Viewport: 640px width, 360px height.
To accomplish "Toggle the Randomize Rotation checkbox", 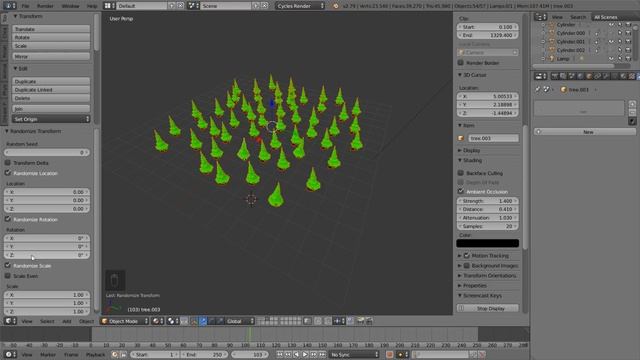I will point(8,219).
